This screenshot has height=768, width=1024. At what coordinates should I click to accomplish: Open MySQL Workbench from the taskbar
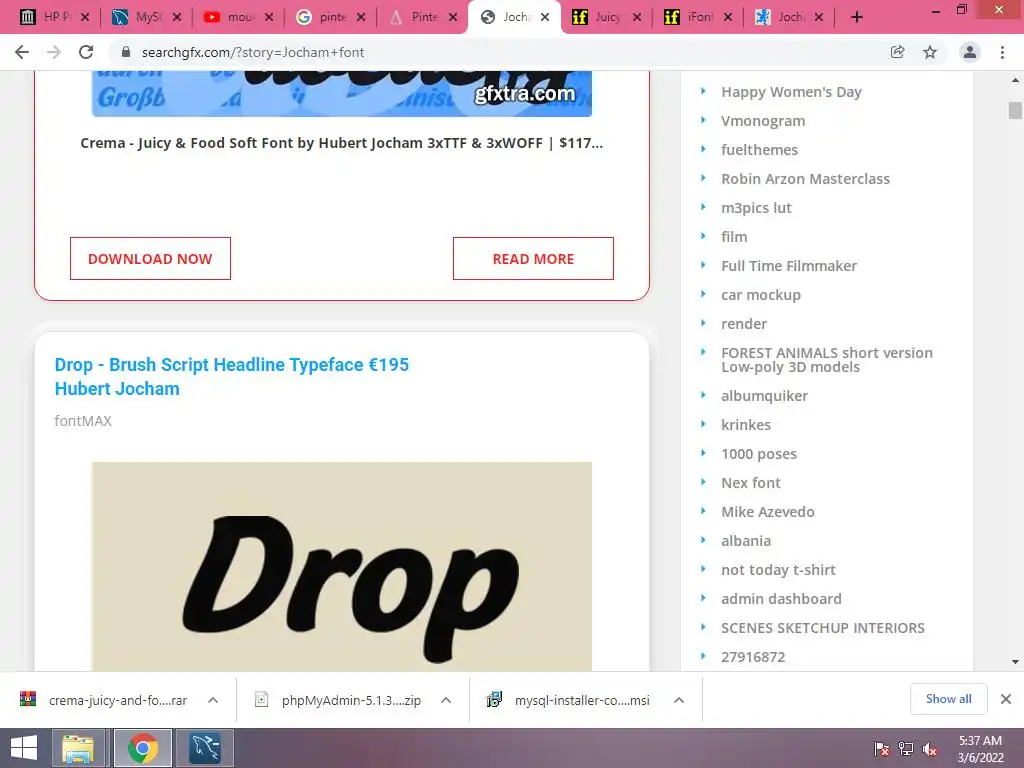point(205,748)
